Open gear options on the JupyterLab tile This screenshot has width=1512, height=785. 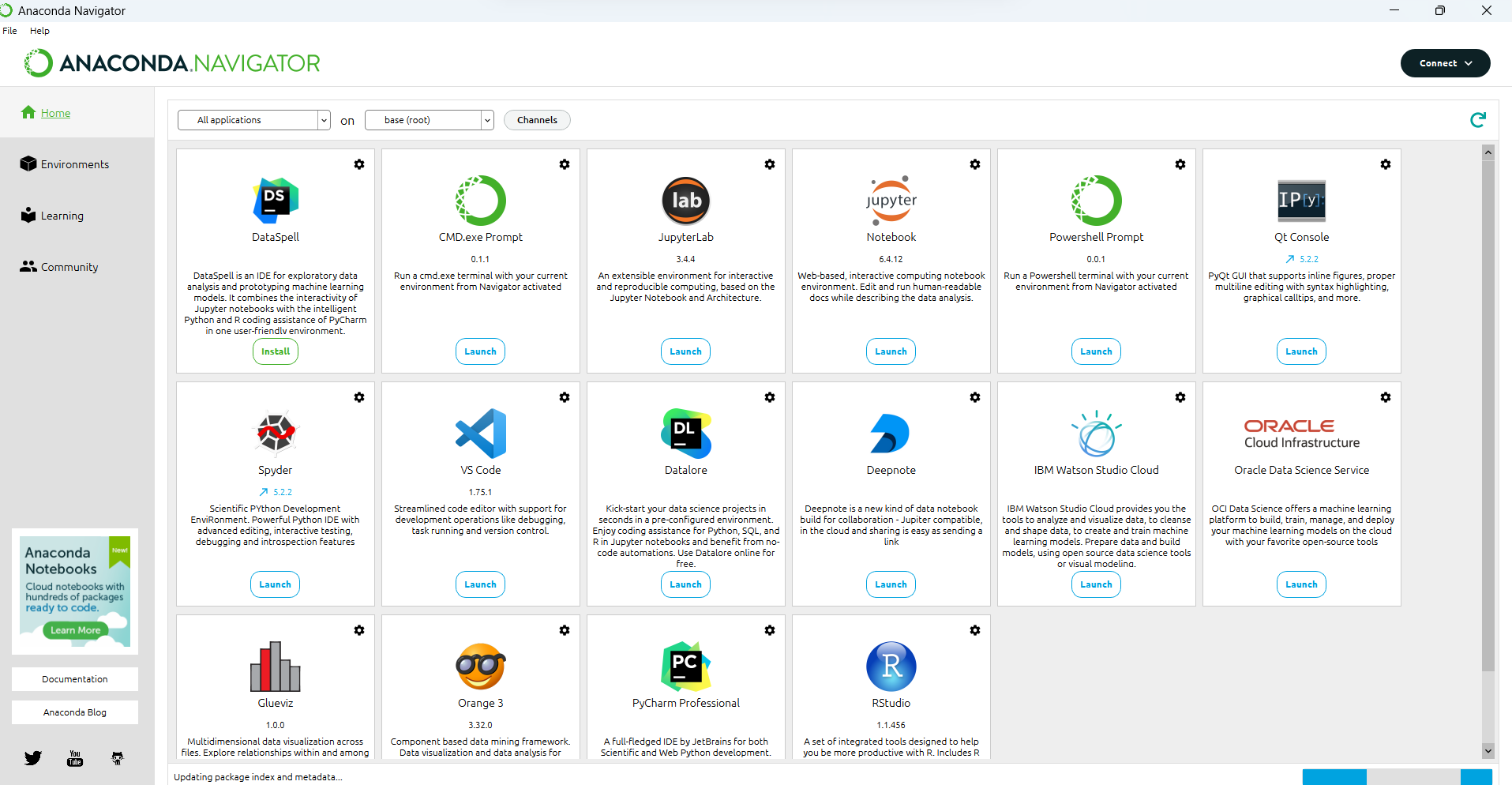click(x=770, y=164)
